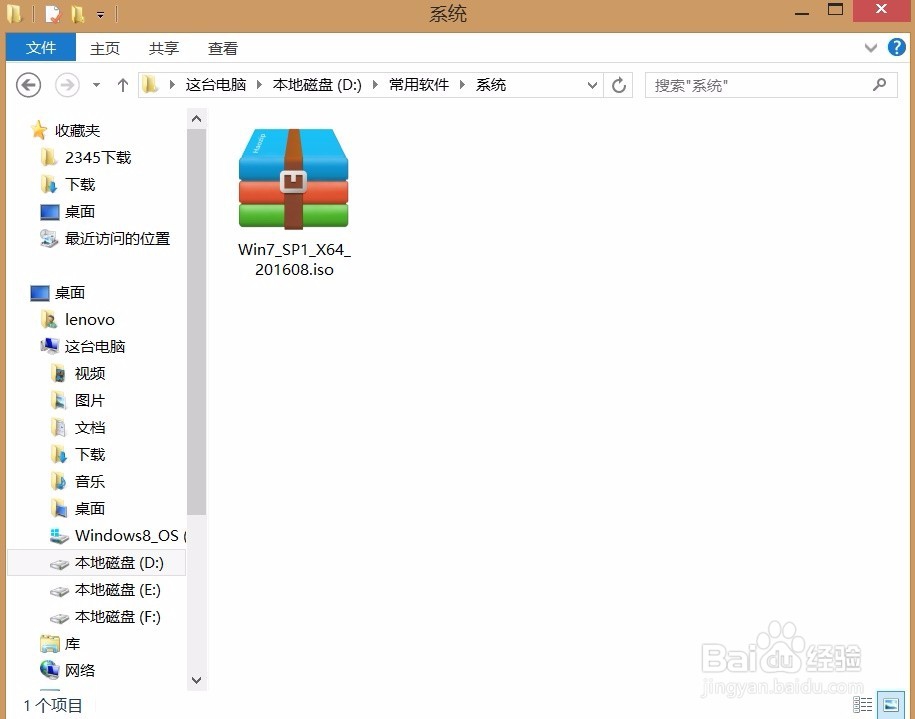Click new folder quick access icon
The width and height of the screenshot is (915, 719).
coord(77,13)
